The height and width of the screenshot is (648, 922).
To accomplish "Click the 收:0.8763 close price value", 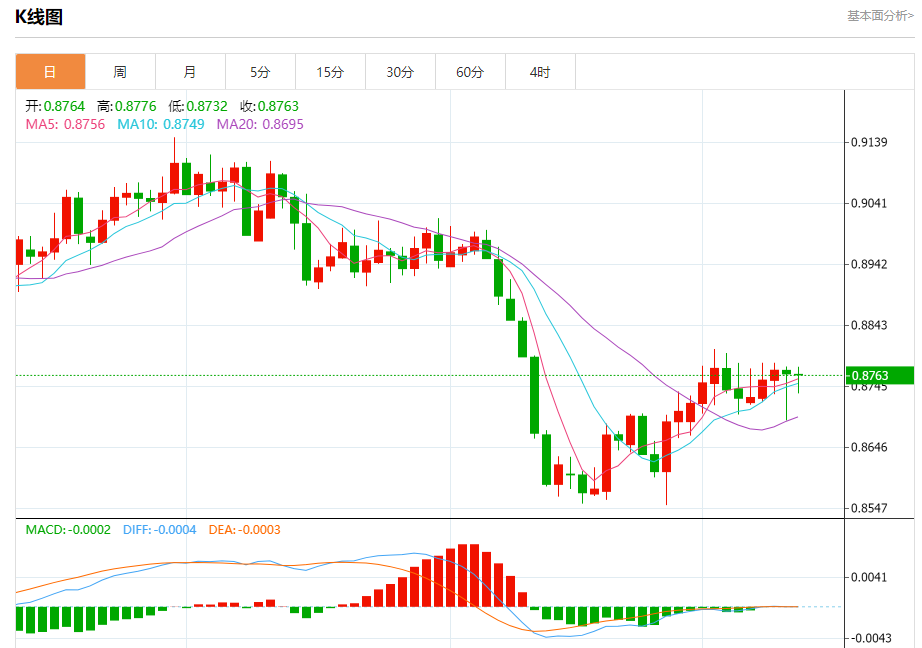I will 269,106.
